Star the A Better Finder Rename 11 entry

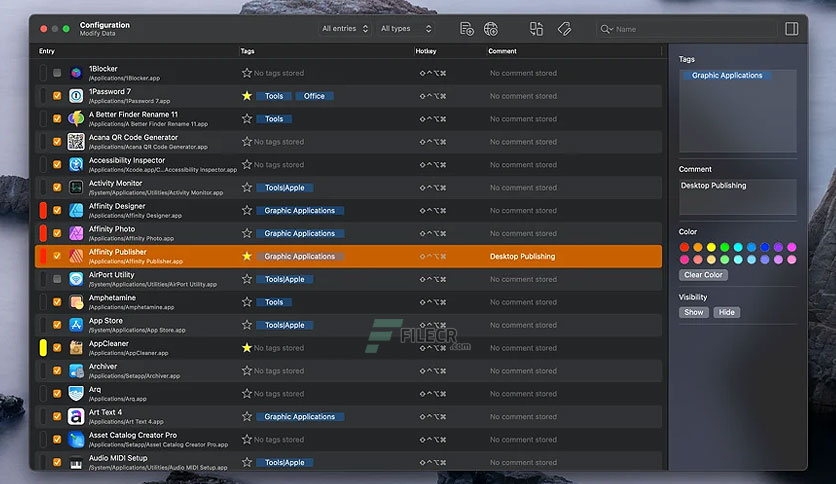click(x=246, y=119)
